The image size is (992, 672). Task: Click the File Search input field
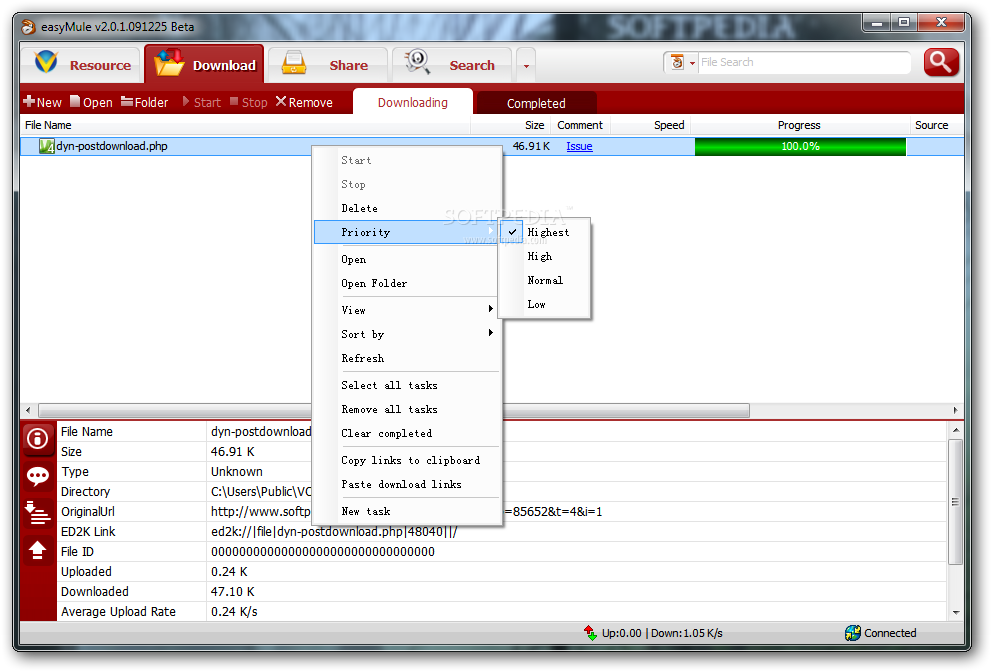[803, 62]
